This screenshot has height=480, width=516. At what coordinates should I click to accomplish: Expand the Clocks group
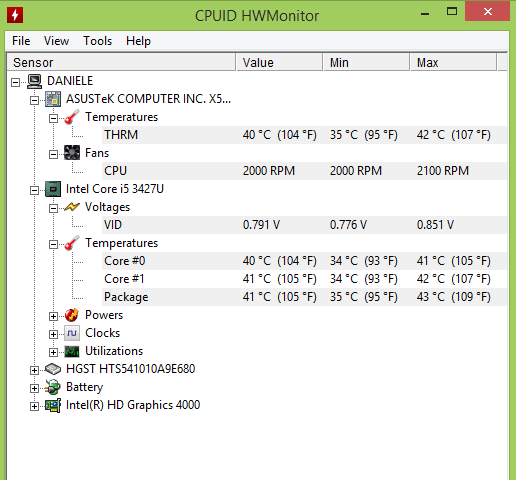coord(53,334)
